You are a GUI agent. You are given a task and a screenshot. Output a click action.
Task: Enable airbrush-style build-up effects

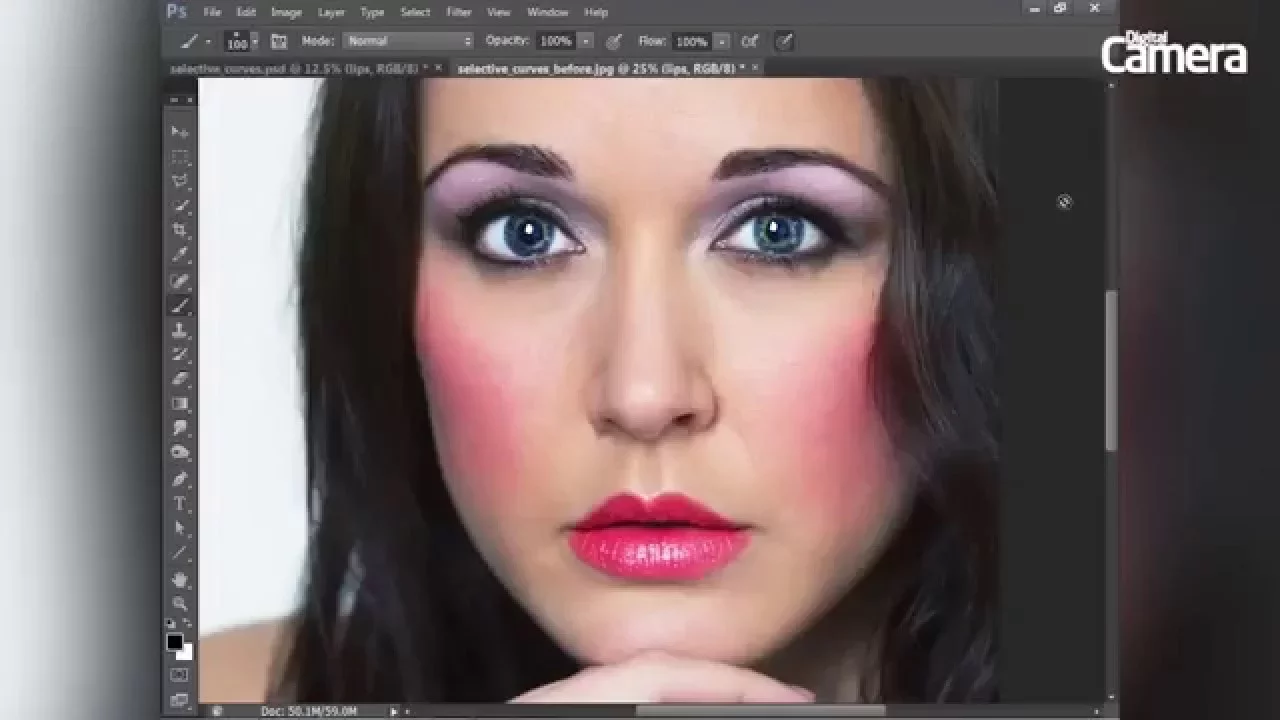click(749, 41)
